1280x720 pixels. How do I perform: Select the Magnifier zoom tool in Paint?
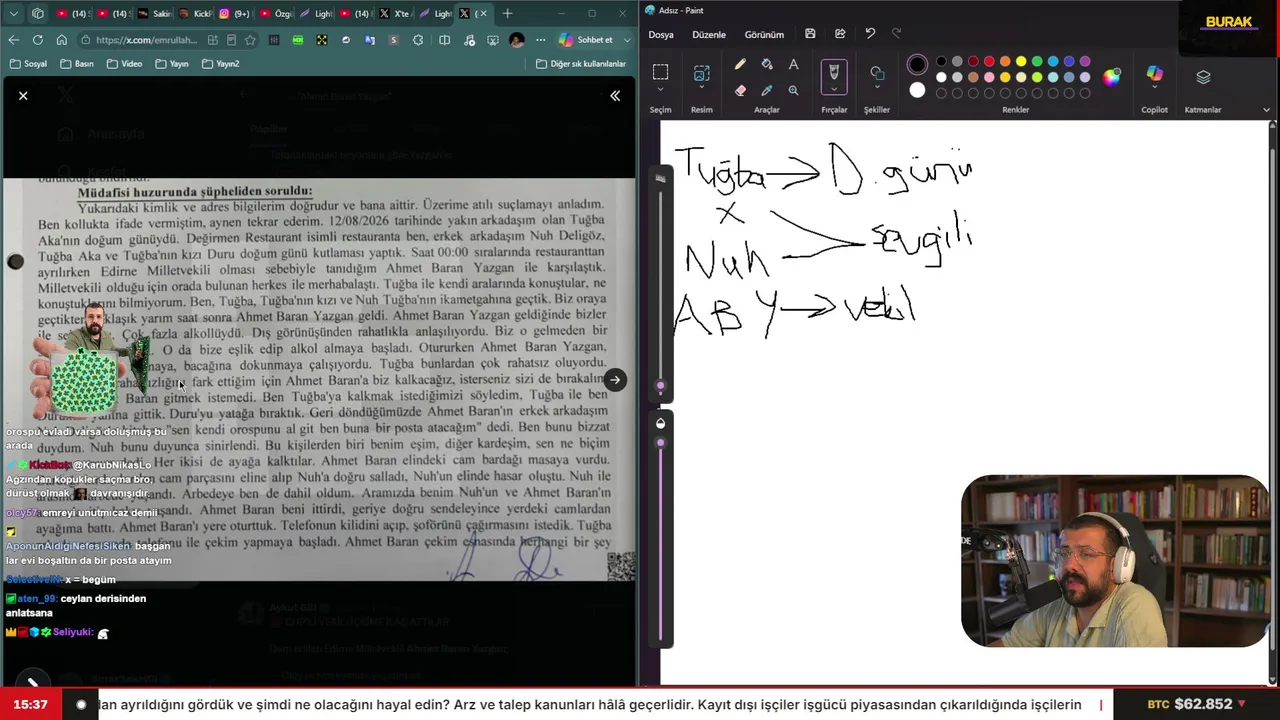coord(793,90)
